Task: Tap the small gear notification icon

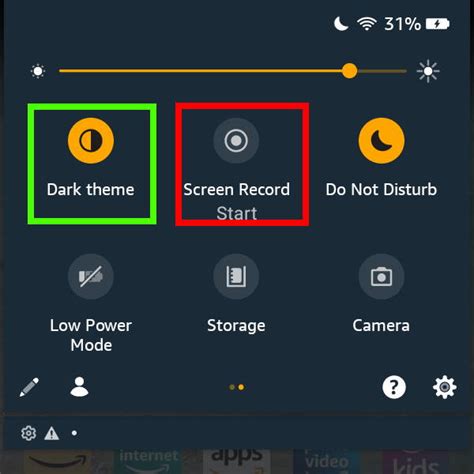Action: [x=29, y=433]
